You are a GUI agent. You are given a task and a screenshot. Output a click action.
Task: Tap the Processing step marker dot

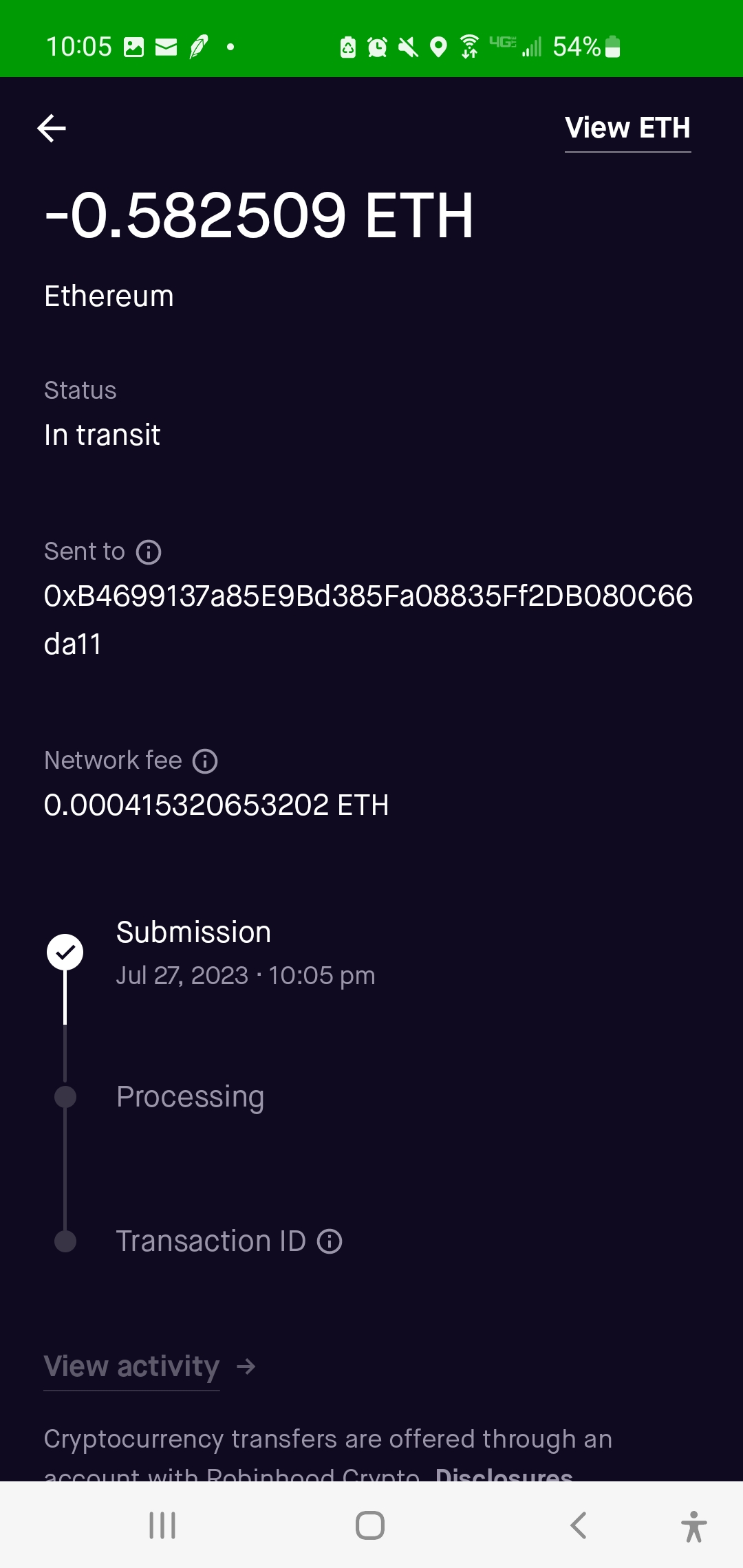(65, 1097)
